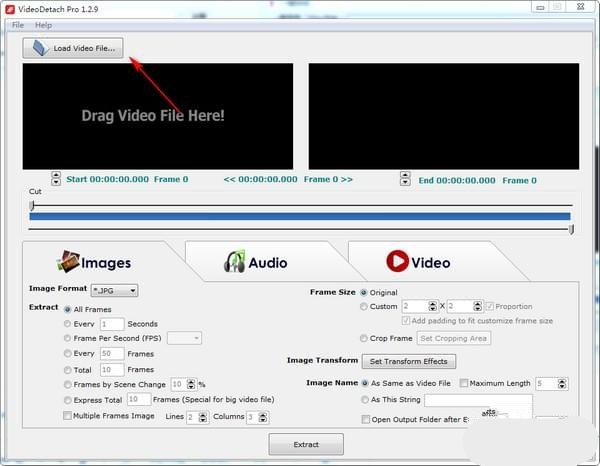Click the Total Frames count field

(112, 370)
